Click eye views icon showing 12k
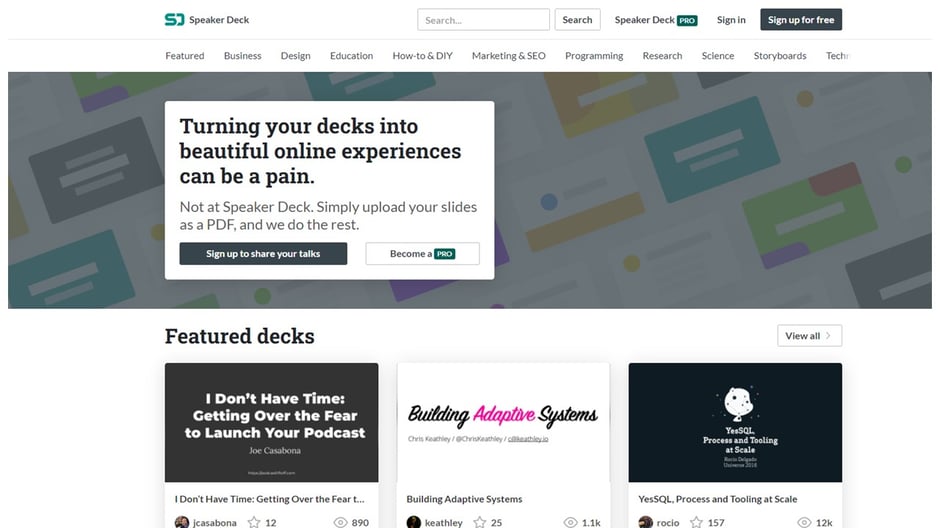The width and height of the screenshot is (940, 528). [805, 523]
